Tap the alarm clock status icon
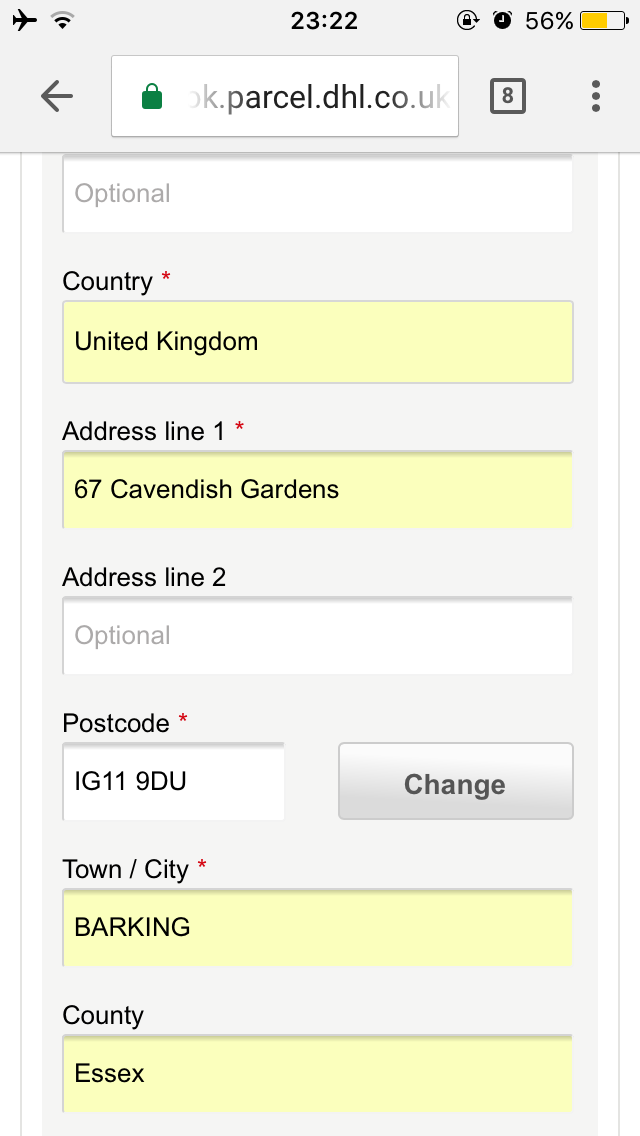Viewport: 640px width, 1136px height. [x=502, y=20]
